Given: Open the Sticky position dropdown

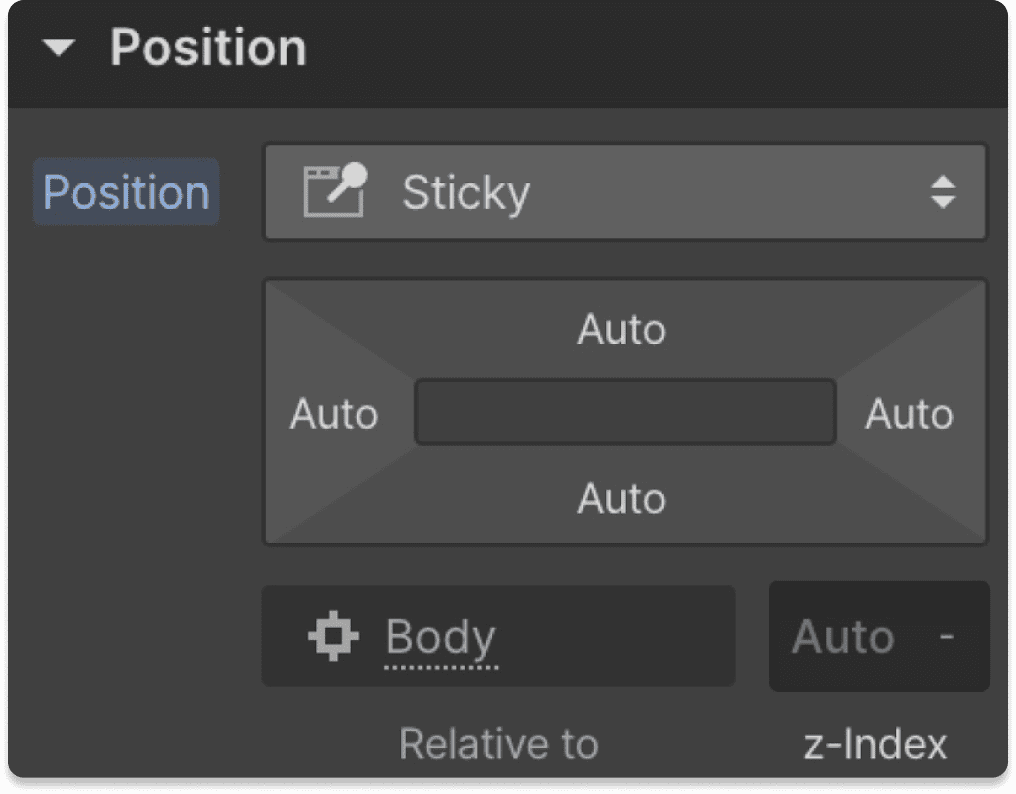Looking at the screenshot, I should coord(625,192).
